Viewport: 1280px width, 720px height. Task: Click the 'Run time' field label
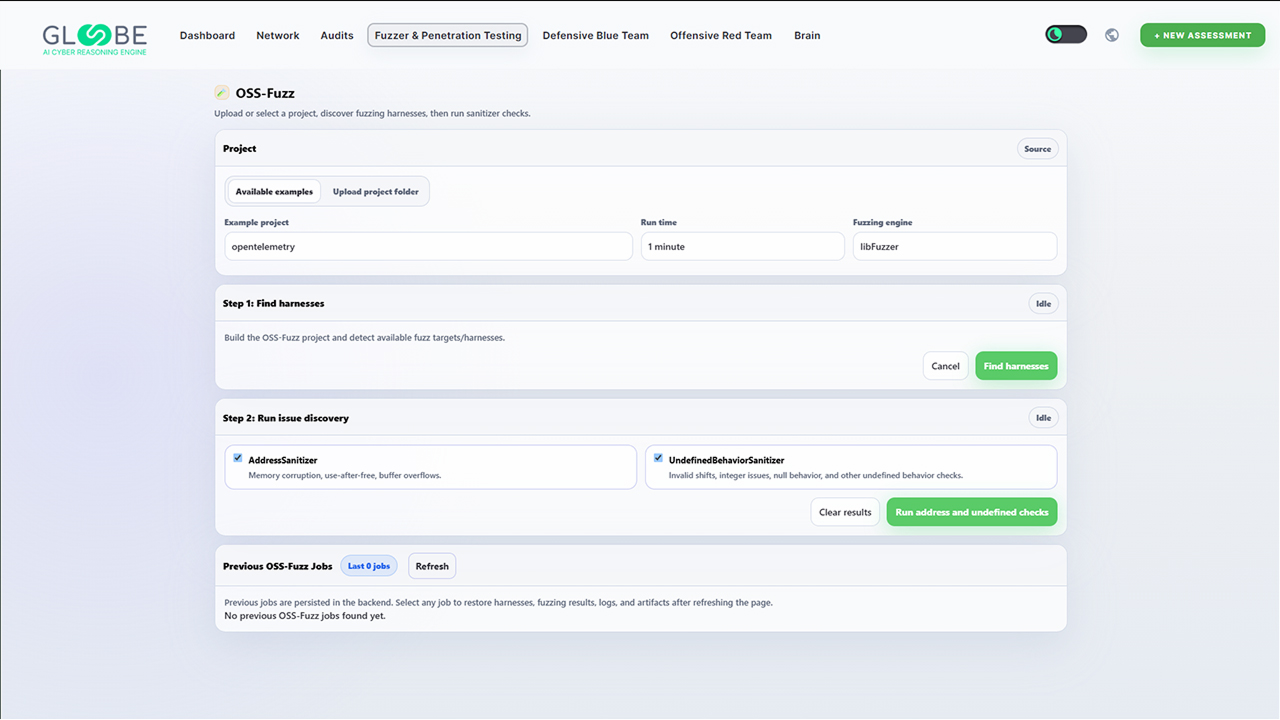click(659, 222)
